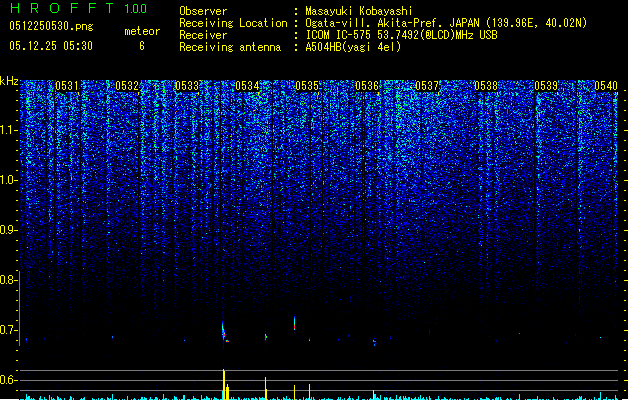Select the file name 0512250530.png
This screenshot has width=629, height=400.
51,26
